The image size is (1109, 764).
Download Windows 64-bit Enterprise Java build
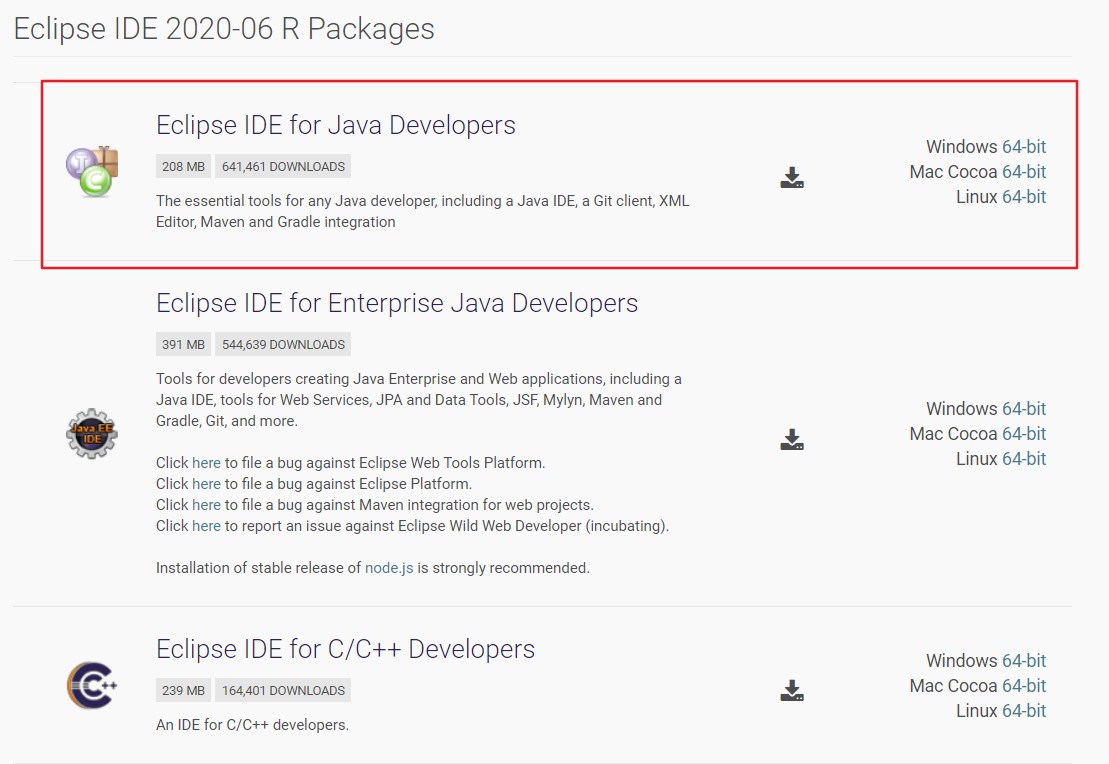(1023, 409)
